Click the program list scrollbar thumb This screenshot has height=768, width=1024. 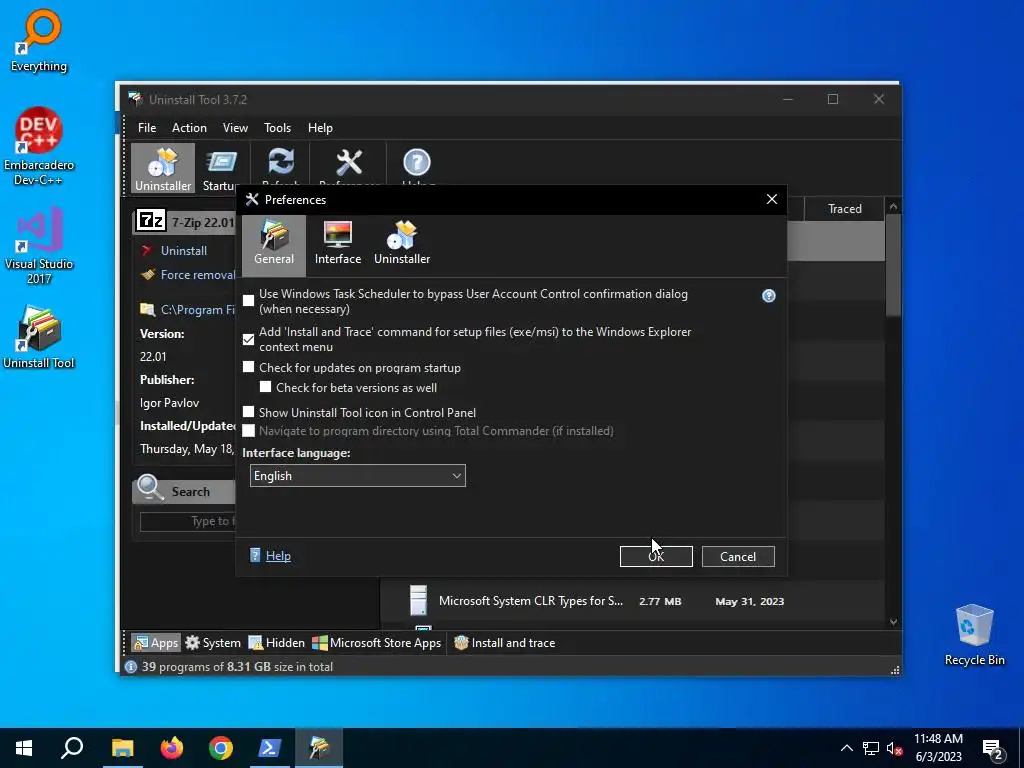click(x=893, y=264)
